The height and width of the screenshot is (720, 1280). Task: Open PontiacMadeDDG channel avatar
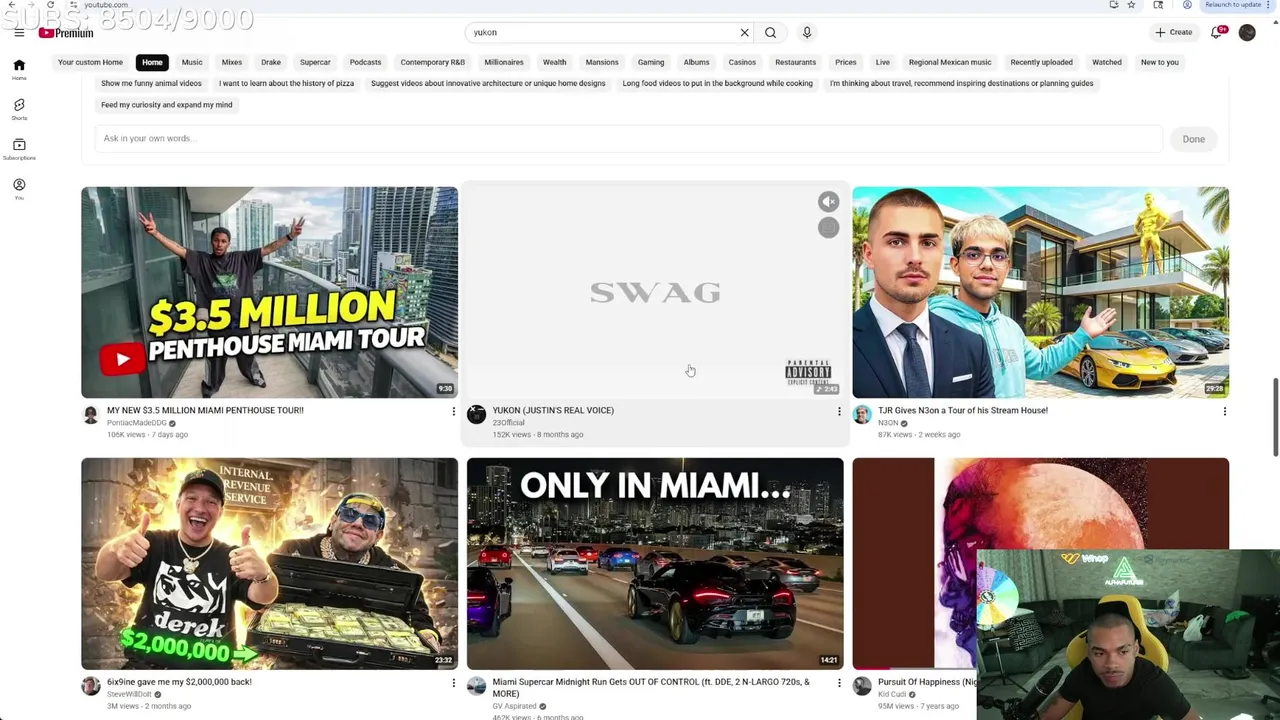(x=91, y=414)
